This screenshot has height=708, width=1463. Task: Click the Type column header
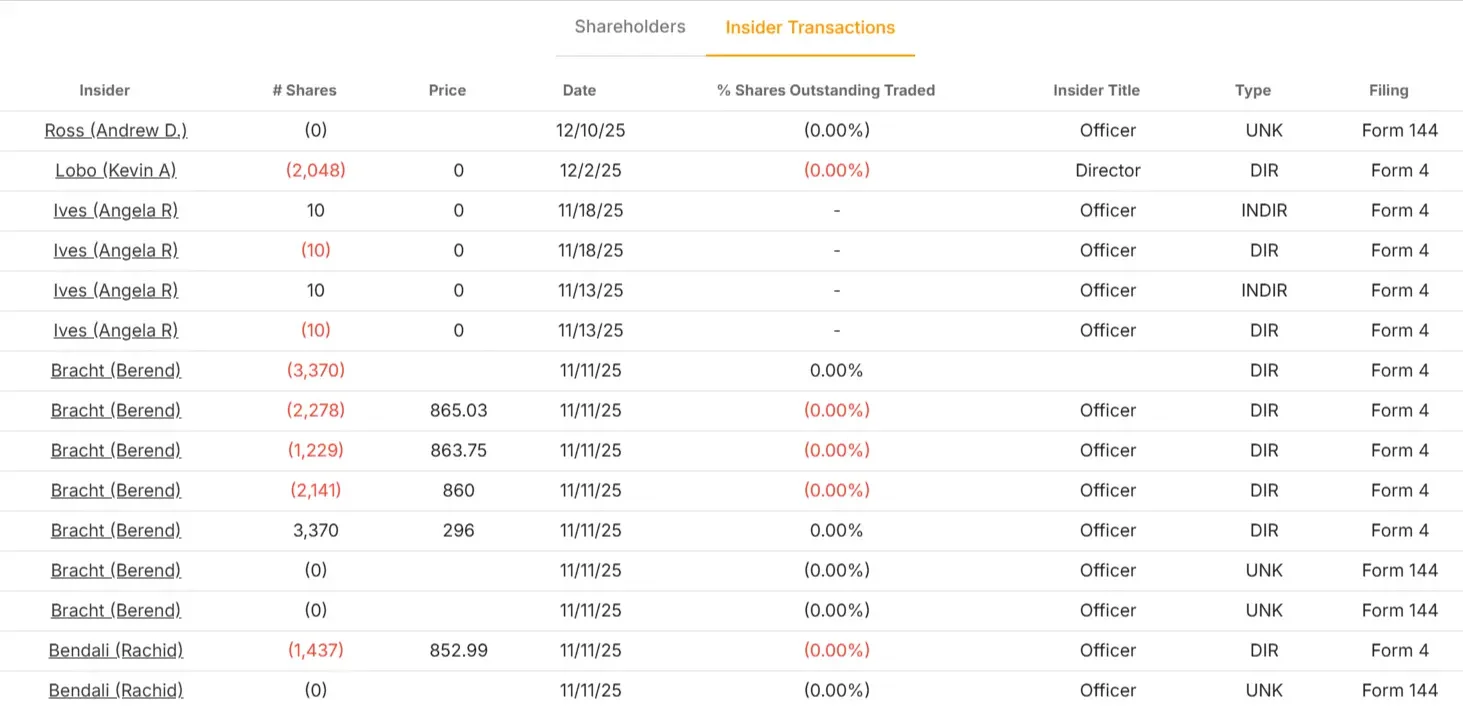(1253, 90)
